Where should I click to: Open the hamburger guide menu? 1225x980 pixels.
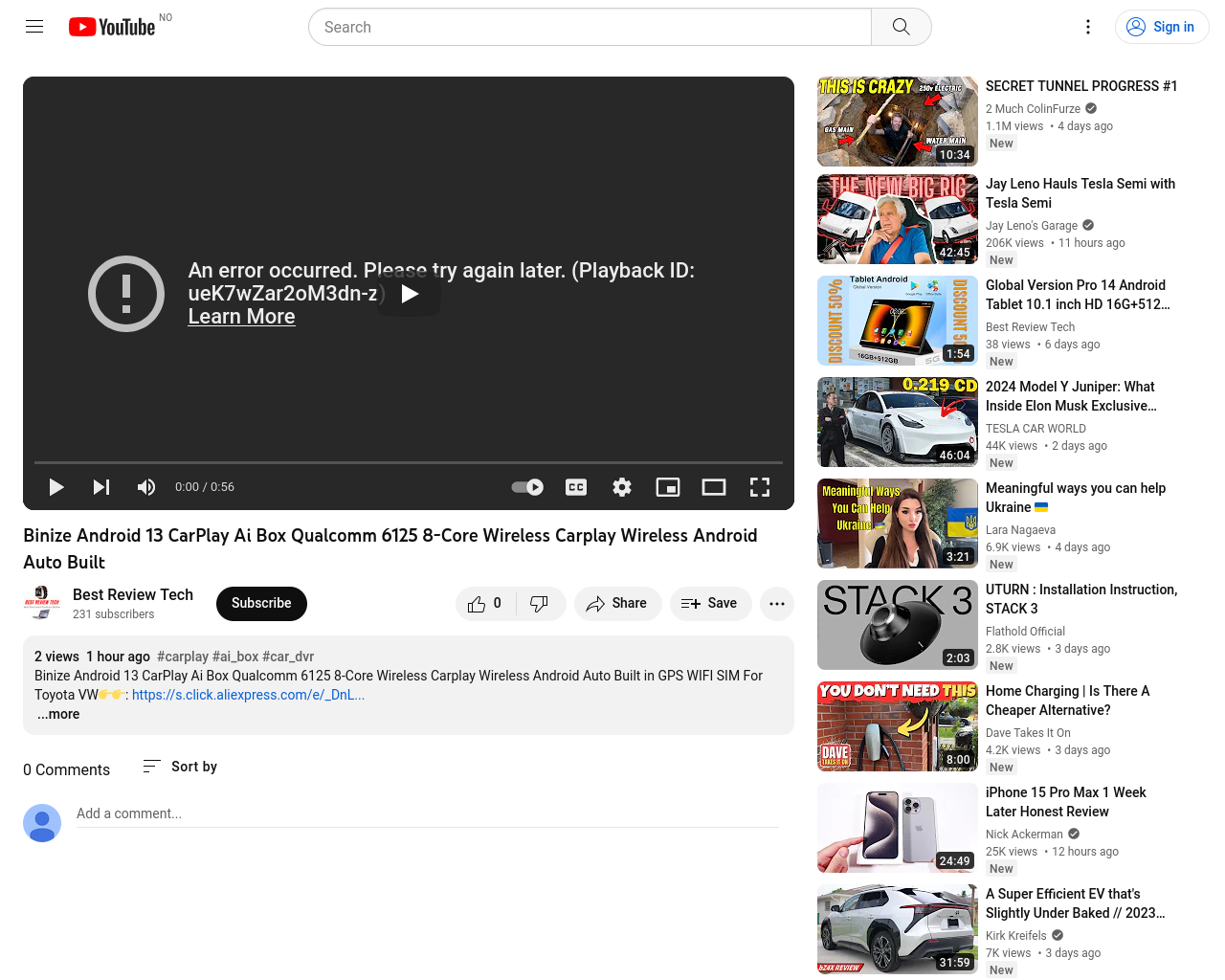pyautogui.click(x=34, y=27)
